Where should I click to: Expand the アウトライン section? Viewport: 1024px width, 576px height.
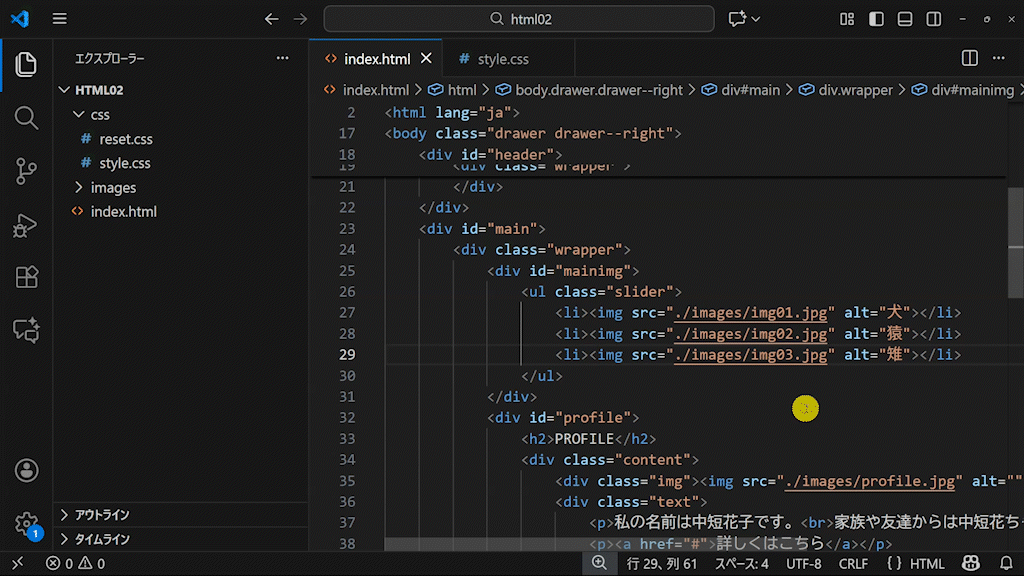click(101, 515)
